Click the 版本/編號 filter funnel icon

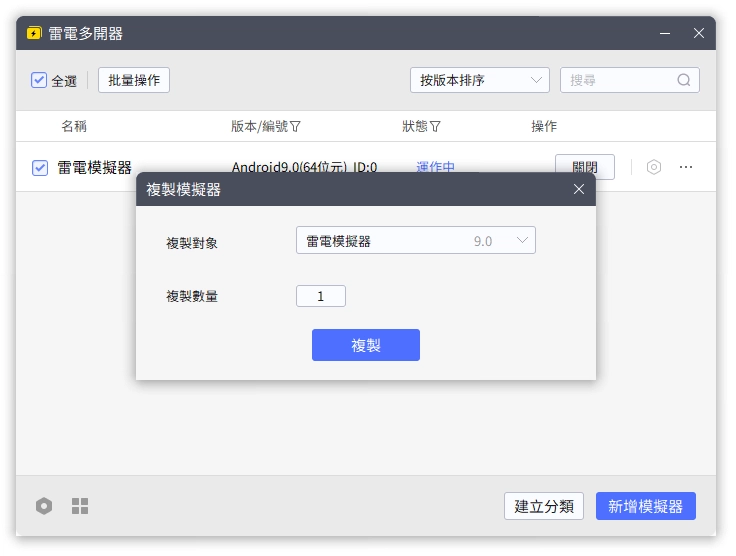(x=295, y=126)
